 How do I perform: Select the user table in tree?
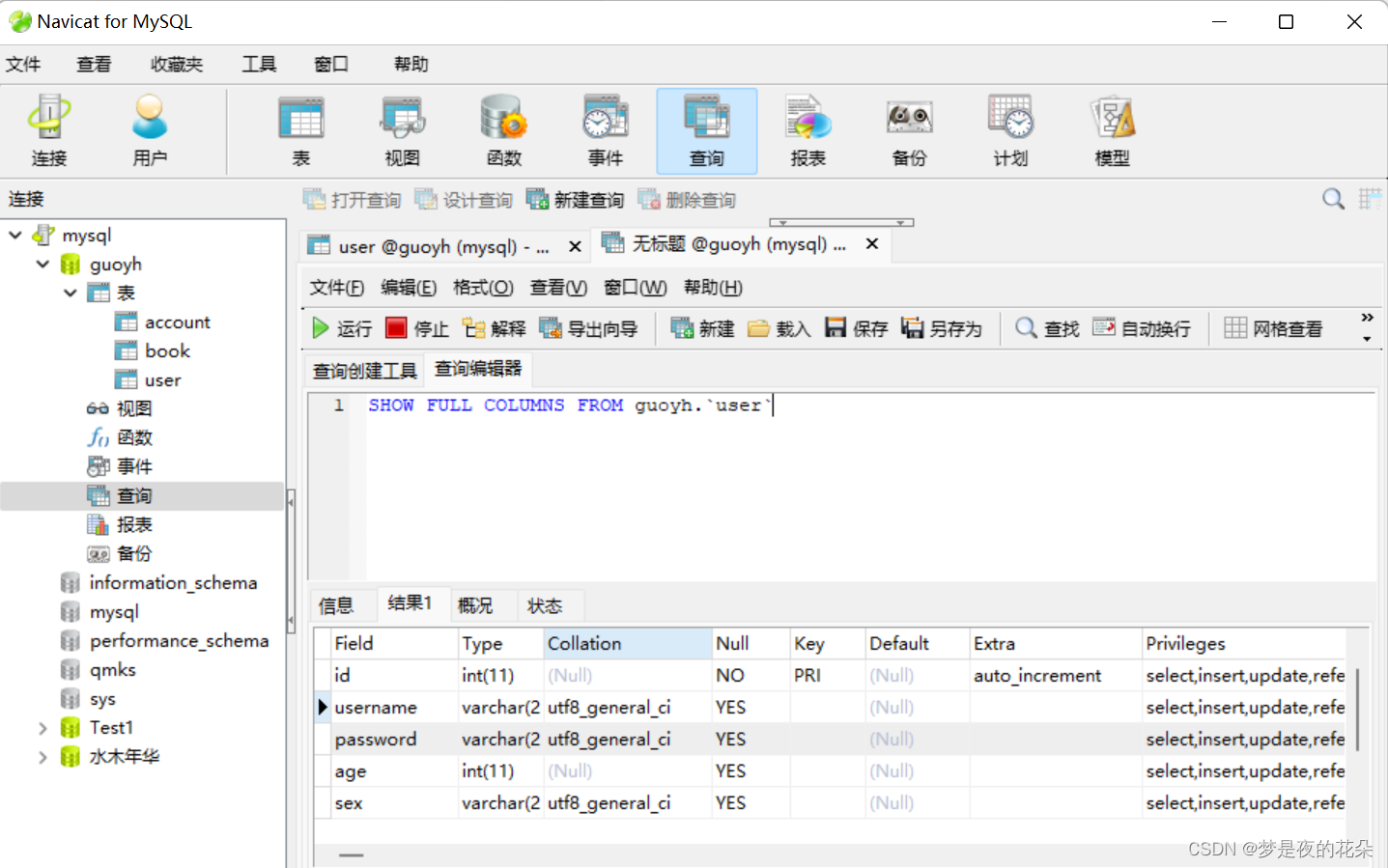(x=149, y=380)
